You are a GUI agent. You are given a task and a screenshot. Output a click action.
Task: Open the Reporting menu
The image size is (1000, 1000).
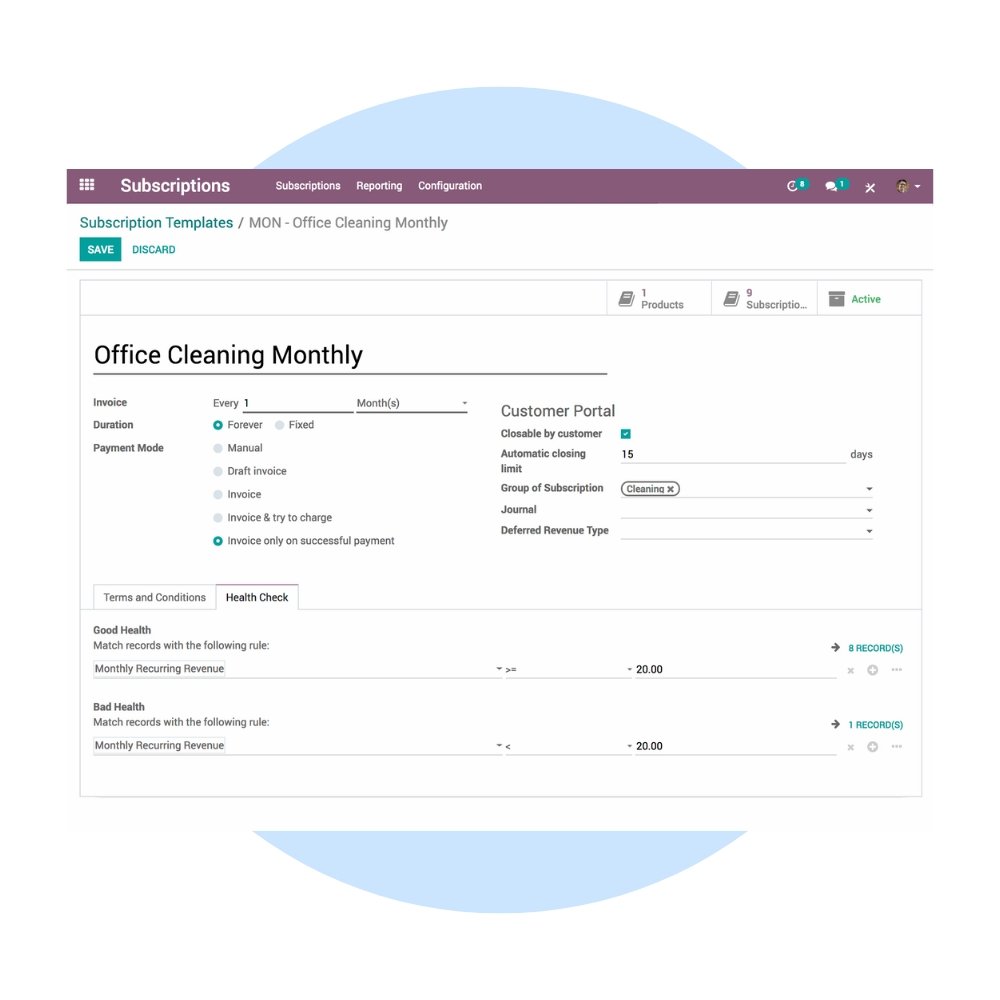tap(379, 186)
